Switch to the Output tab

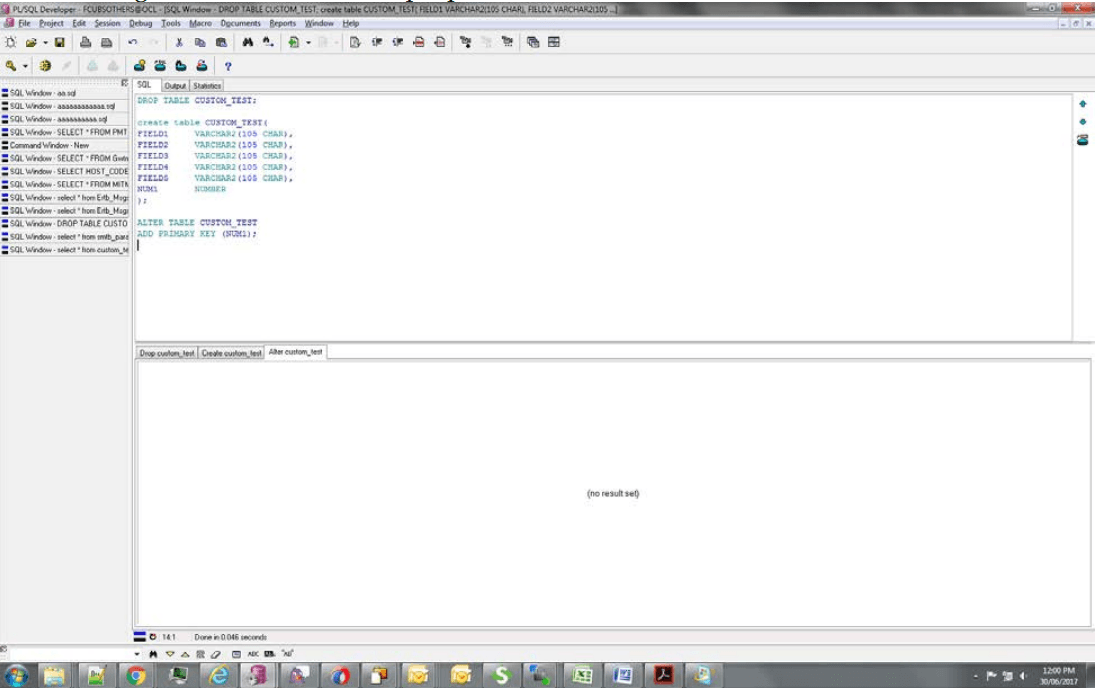(x=175, y=86)
